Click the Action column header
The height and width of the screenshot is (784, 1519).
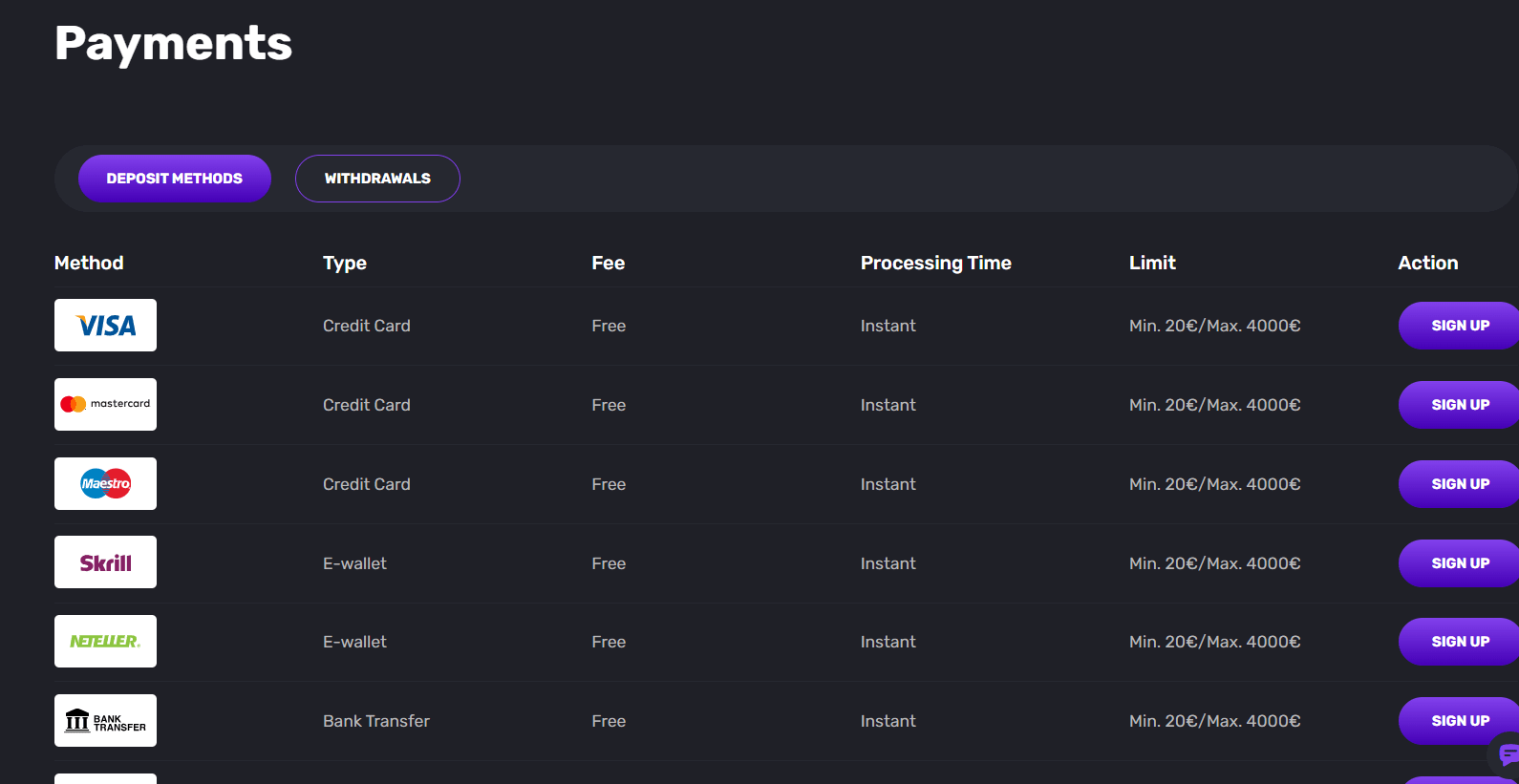[x=1427, y=263]
